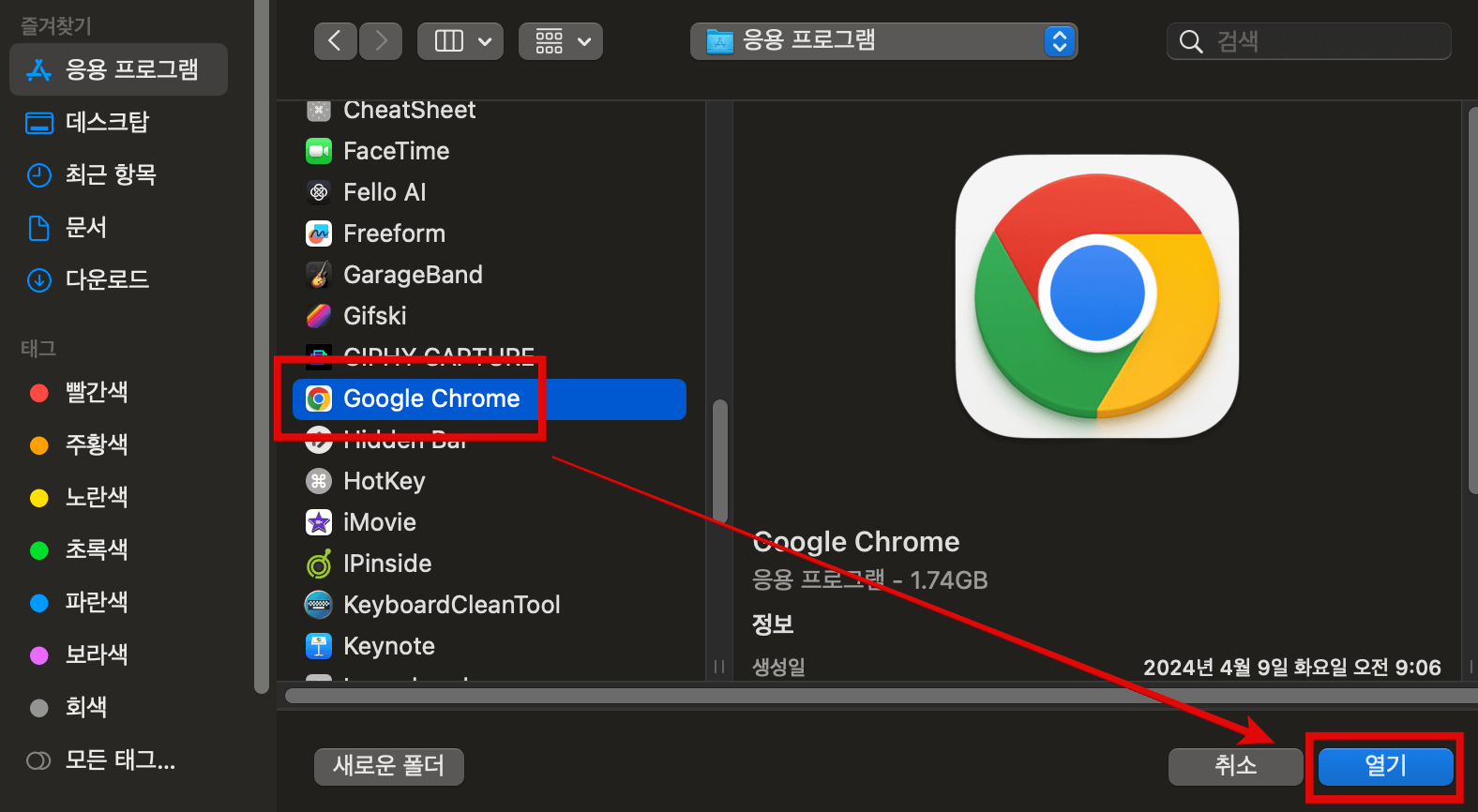The image size is (1478, 812).
Task: Select HotKey in the app list
Action: (x=490, y=481)
